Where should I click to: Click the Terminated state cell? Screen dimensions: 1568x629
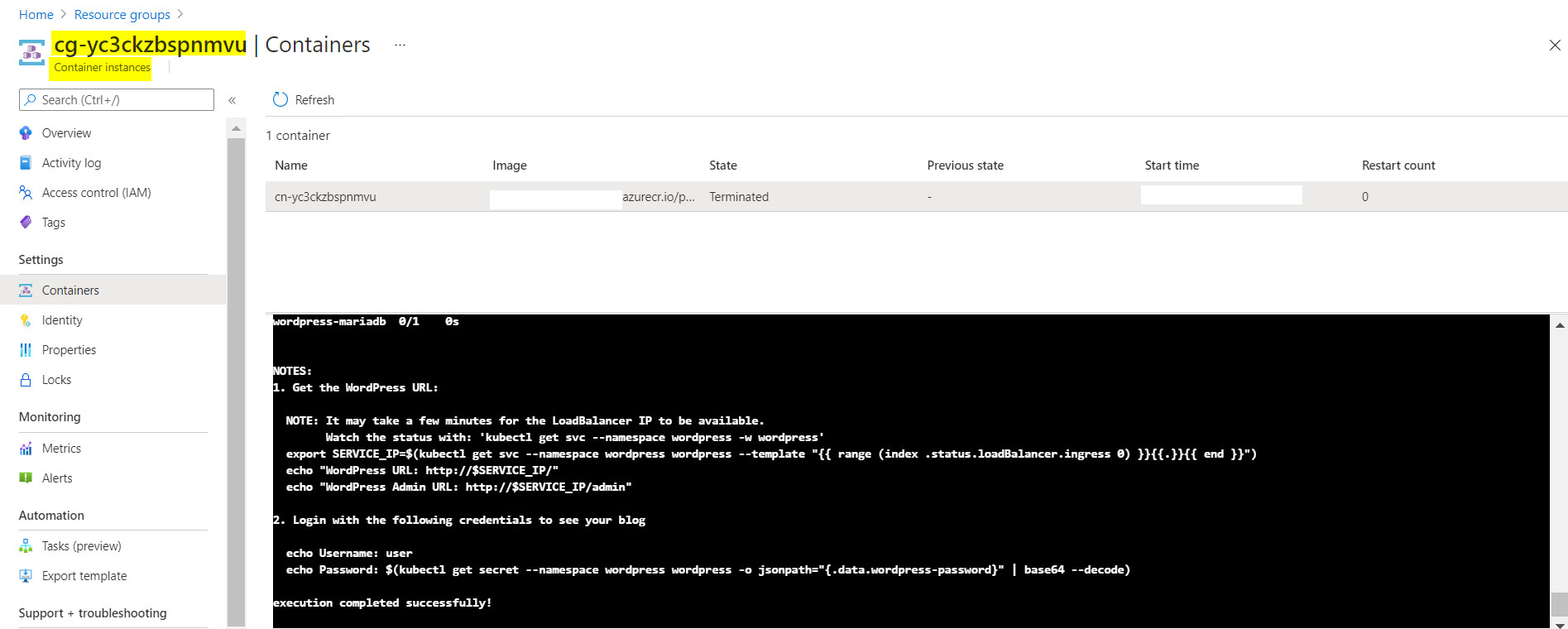(x=739, y=197)
